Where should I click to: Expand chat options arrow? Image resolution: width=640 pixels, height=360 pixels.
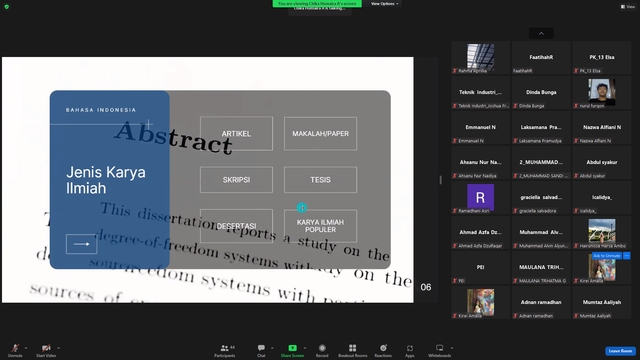(x=272, y=348)
